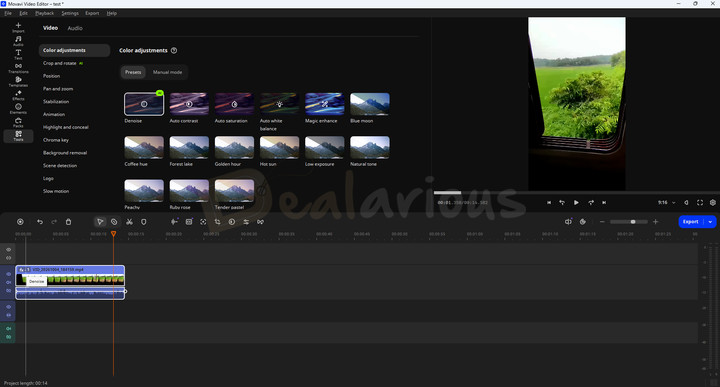The height and width of the screenshot is (387, 720).
Task: Zoom in the timeline with the plus icon
Action: pos(655,222)
